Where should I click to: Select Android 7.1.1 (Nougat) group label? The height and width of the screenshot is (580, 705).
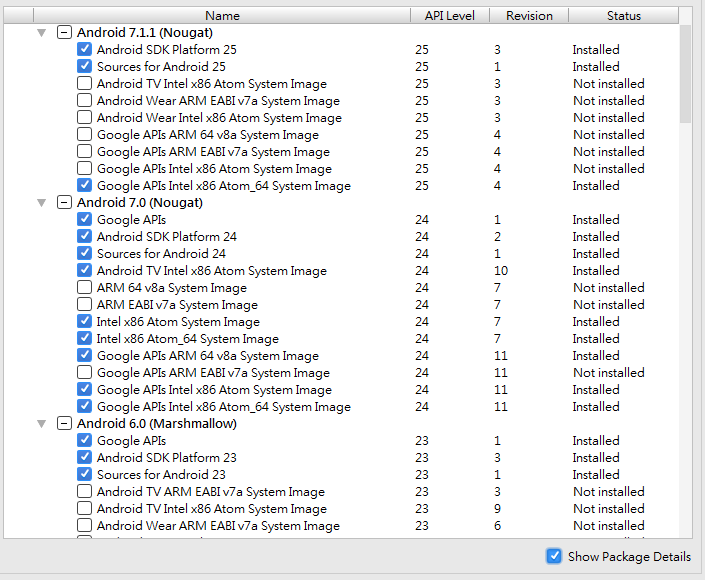tap(145, 33)
